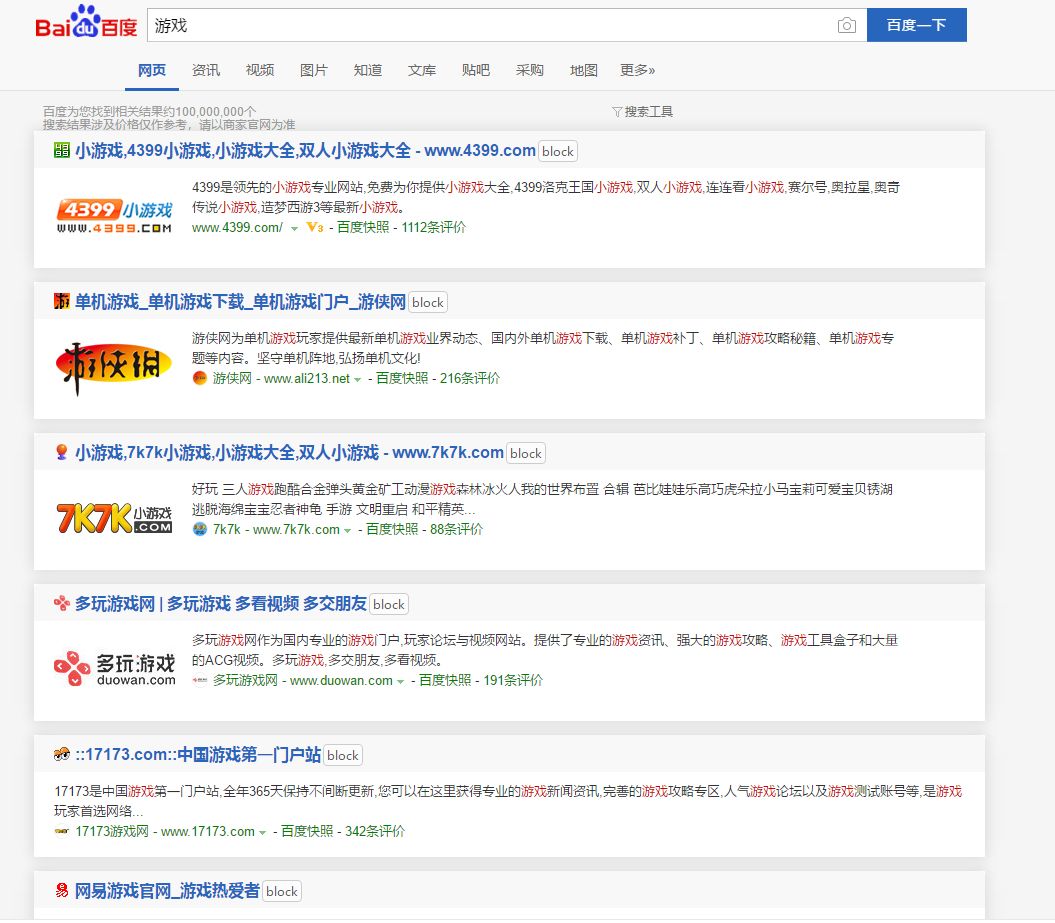Viewport: 1055px width, 923px height.
Task: Click the V3 verification badge
Action: 314,227
